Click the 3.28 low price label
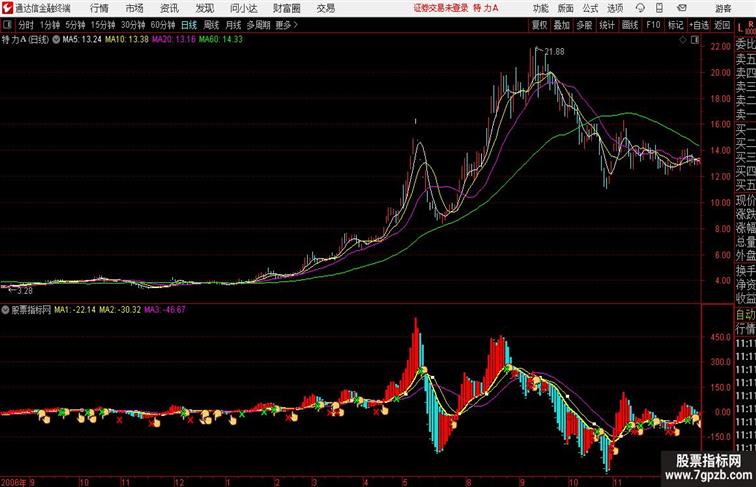This screenshot has height=487, width=756. coord(25,291)
